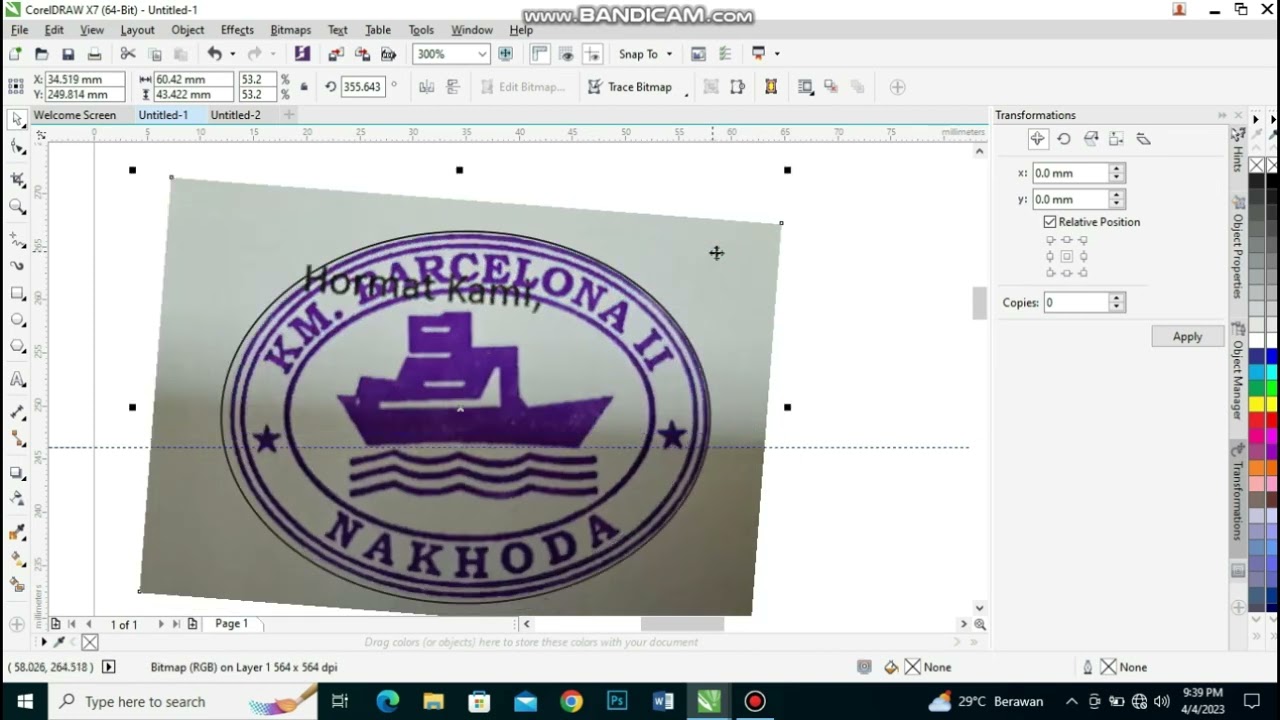Increase the Copies value with up arrow
The image size is (1280, 720).
click(1117, 298)
